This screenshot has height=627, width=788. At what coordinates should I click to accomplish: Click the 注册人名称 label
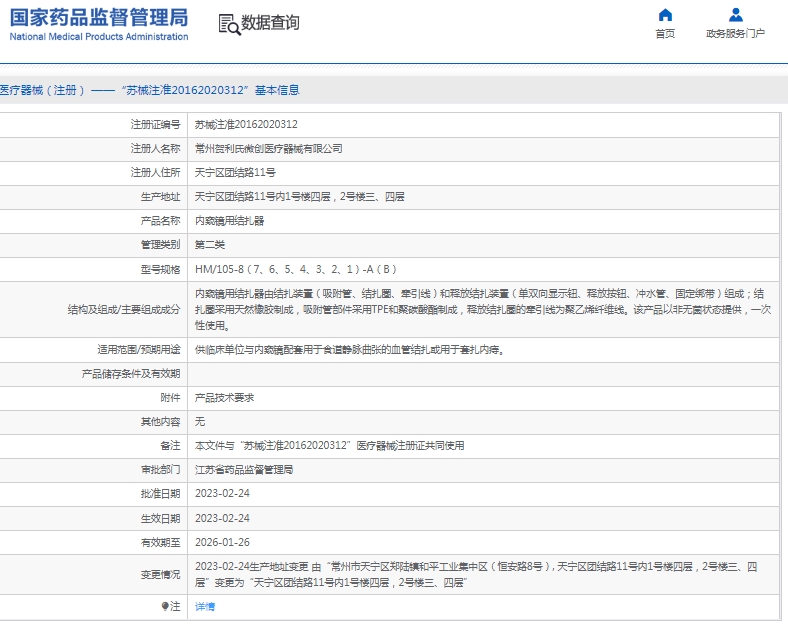[x=155, y=149]
